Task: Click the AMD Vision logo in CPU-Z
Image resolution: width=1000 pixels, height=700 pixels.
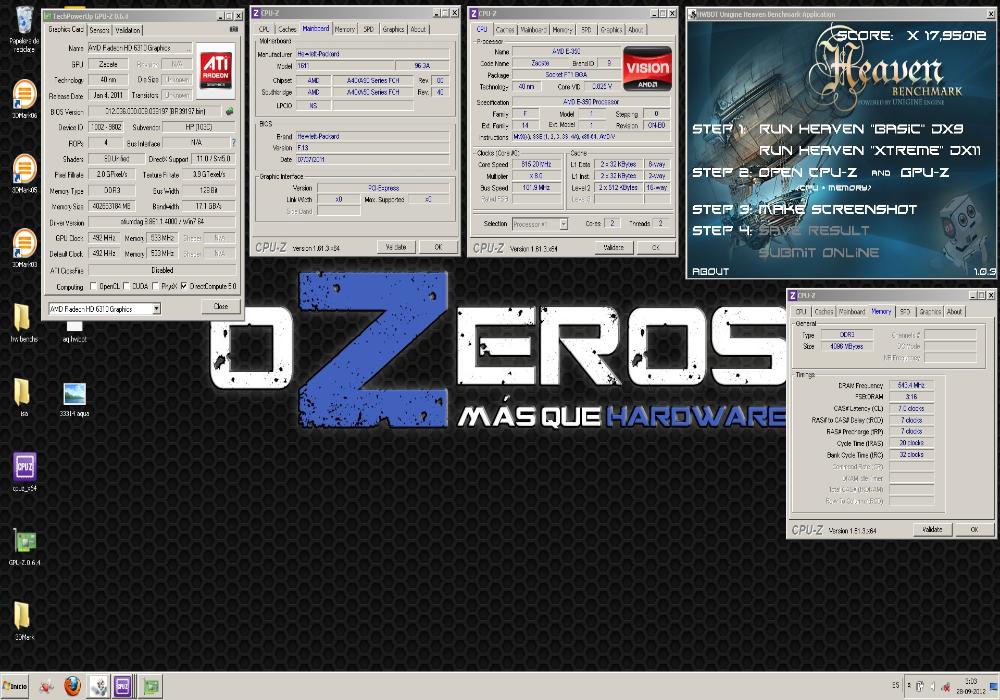Action: pos(647,68)
